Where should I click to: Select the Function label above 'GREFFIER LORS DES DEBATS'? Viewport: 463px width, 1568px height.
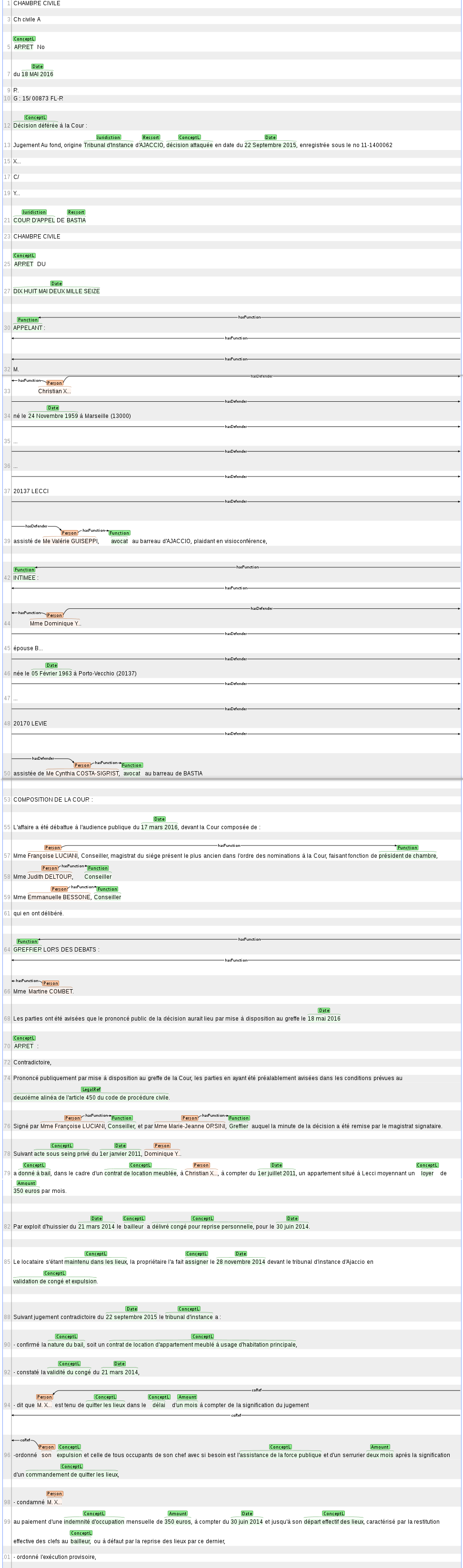tap(28, 942)
